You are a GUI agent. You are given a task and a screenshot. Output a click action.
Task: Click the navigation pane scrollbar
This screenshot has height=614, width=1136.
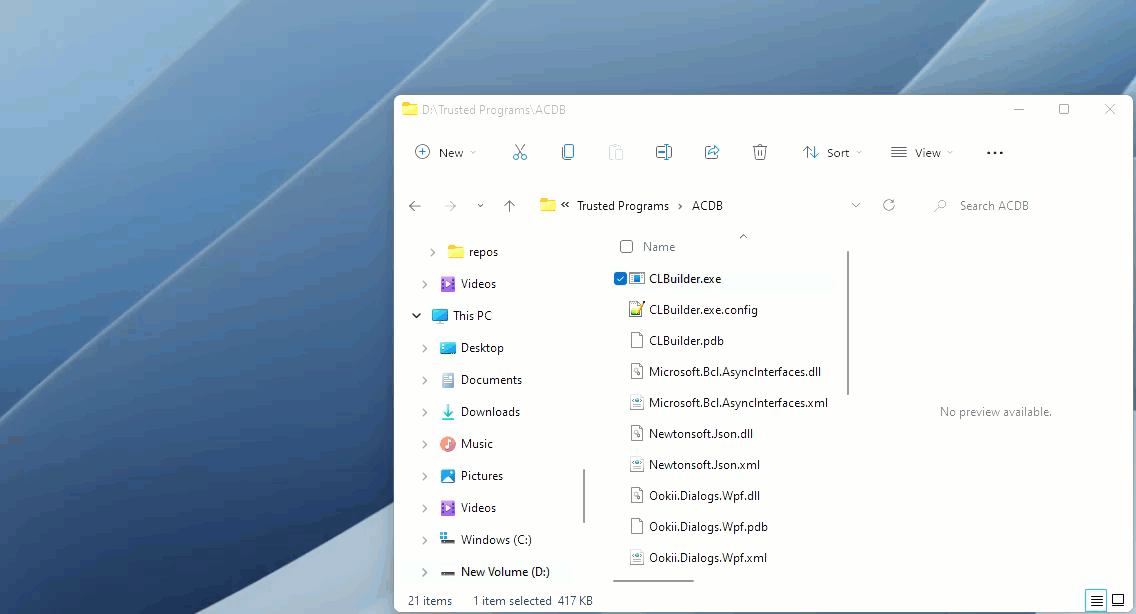tap(583, 496)
